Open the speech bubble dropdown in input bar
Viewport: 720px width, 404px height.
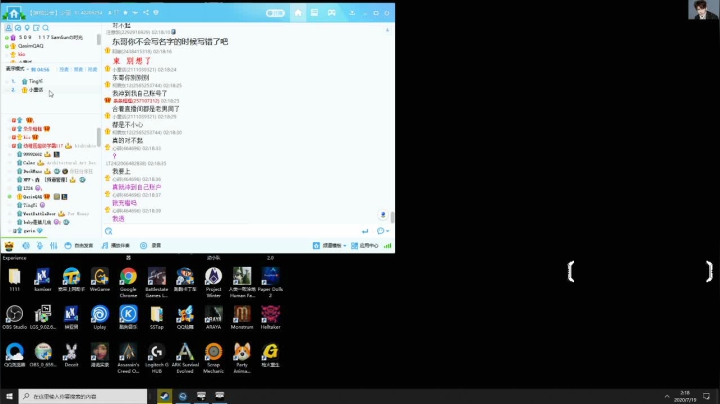[382, 231]
